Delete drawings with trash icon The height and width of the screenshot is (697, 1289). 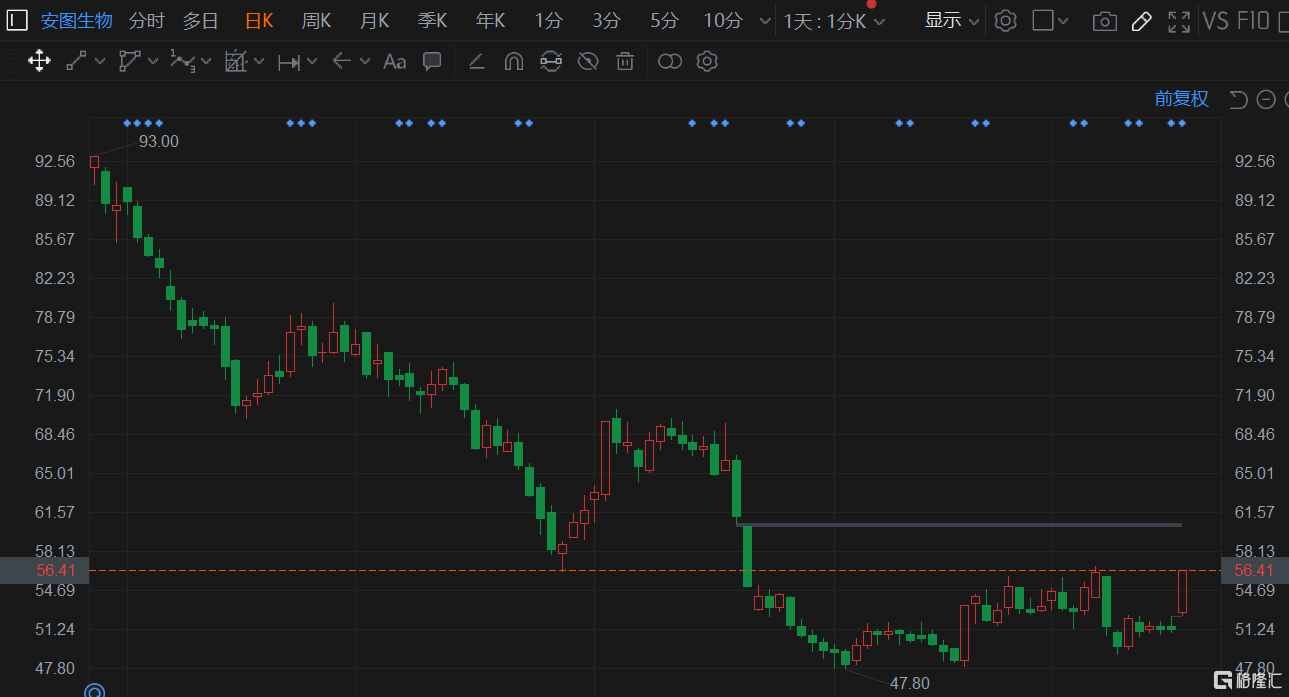click(625, 62)
